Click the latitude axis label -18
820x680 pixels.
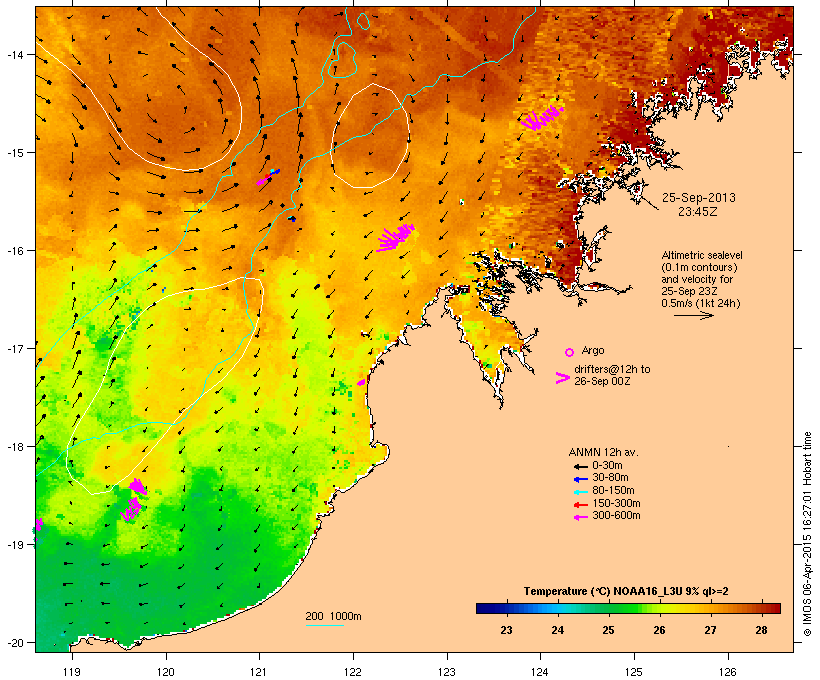(14, 447)
